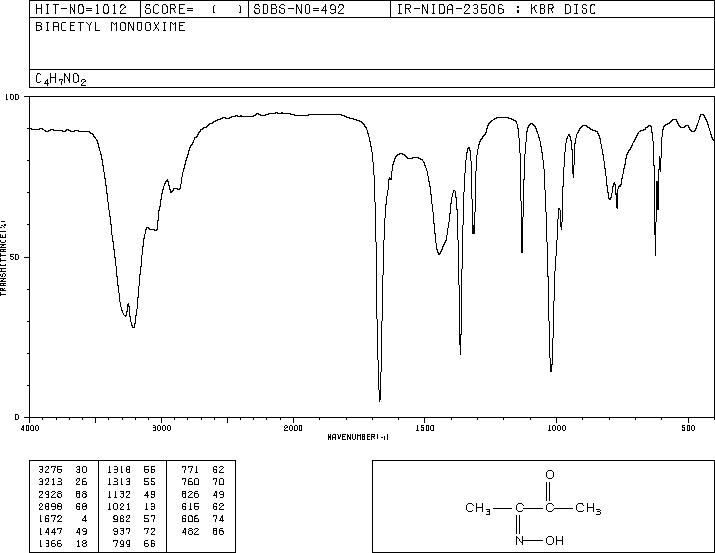Screen dimensions: 715x553
Task: Click the 1447 peak table entry
Action: click(50, 532)
